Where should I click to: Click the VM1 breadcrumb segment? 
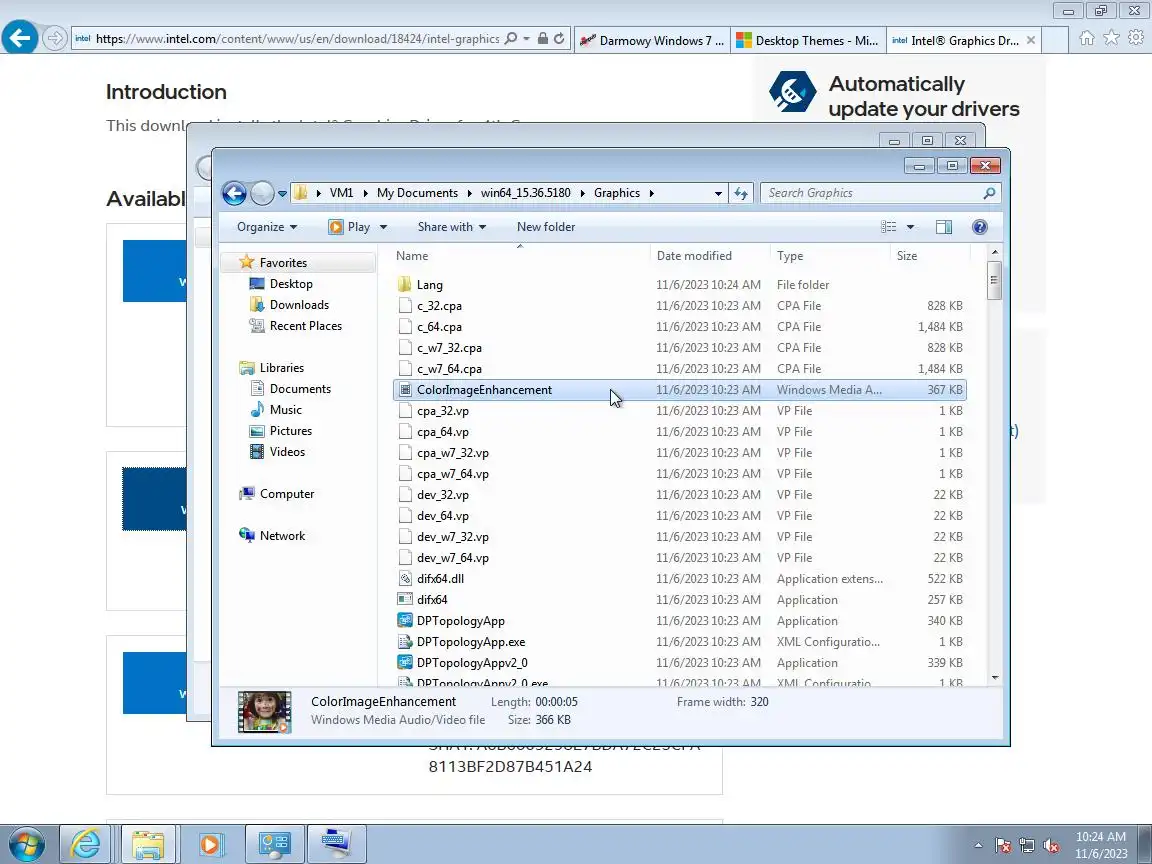341,193
